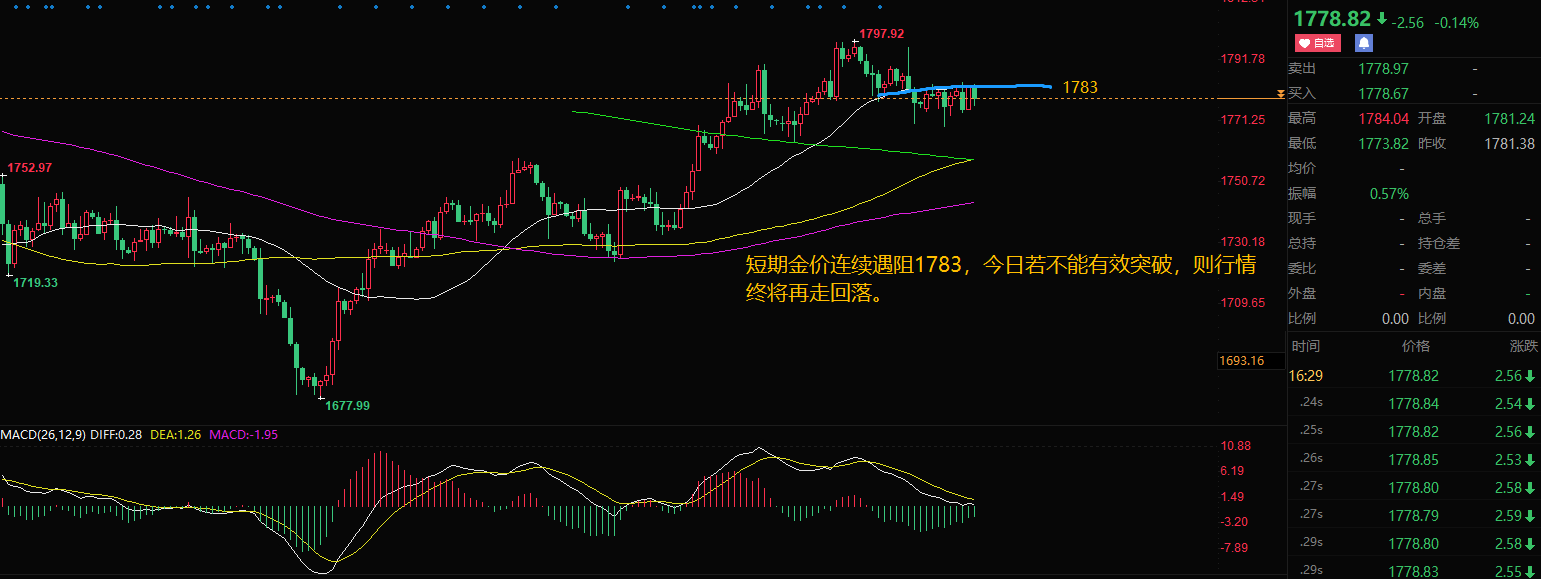Click the 1719.33 price marker
This screenshot has height=579, width=1541.
tap(35, 283)
